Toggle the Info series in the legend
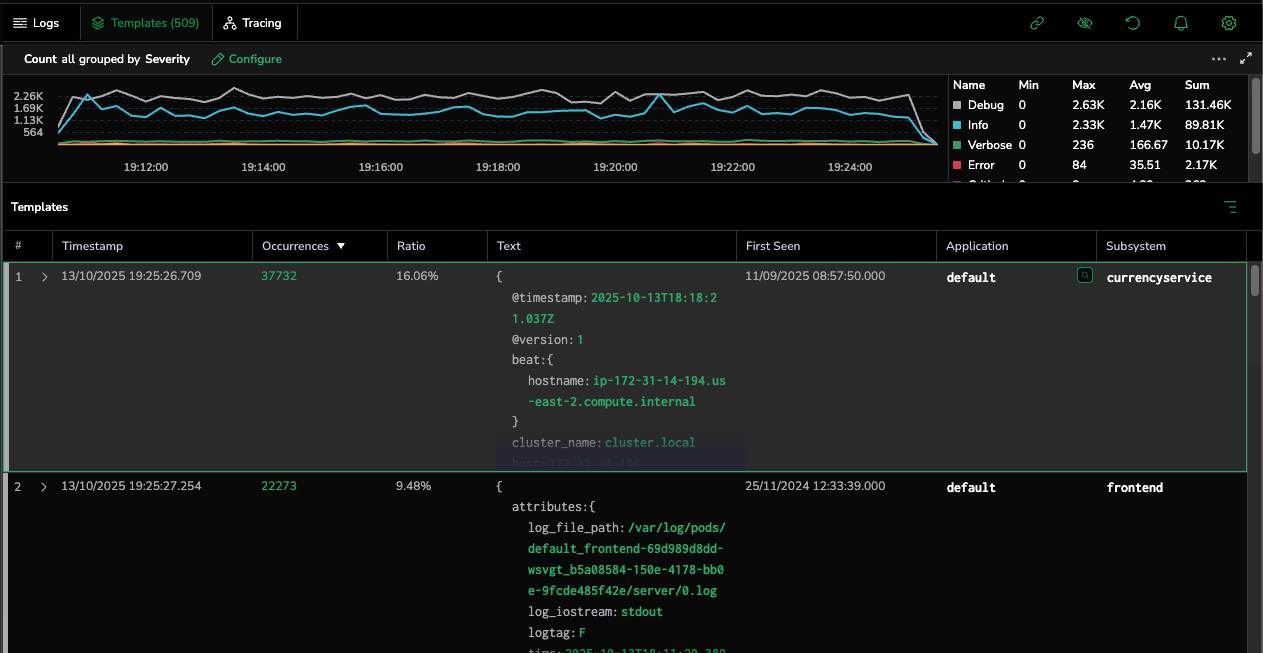The width and height of the screenshot is (1263, 653). tap(977, 125)
